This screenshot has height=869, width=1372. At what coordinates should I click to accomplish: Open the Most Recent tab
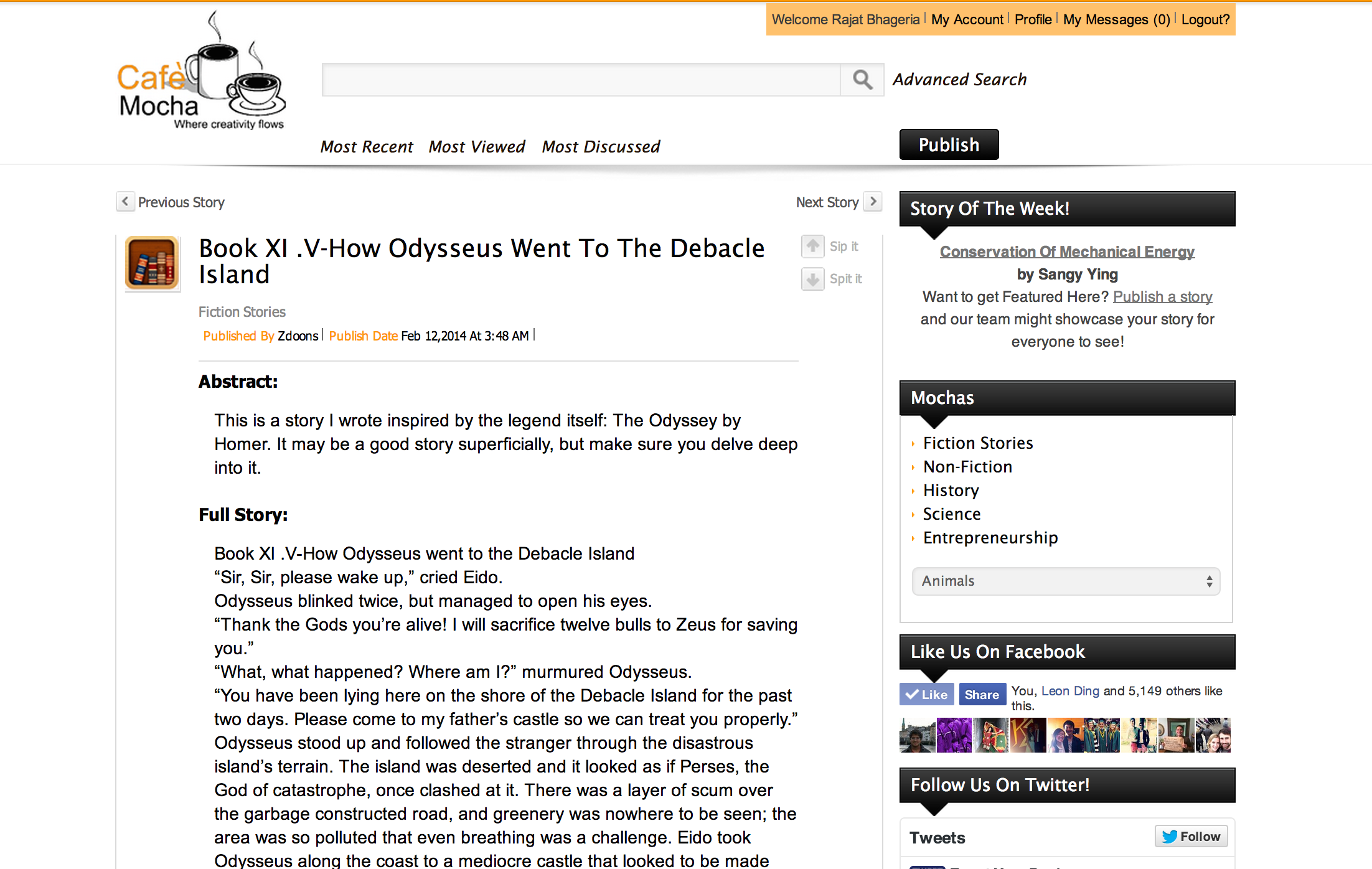pyautogui.click(x=367, y=147)
